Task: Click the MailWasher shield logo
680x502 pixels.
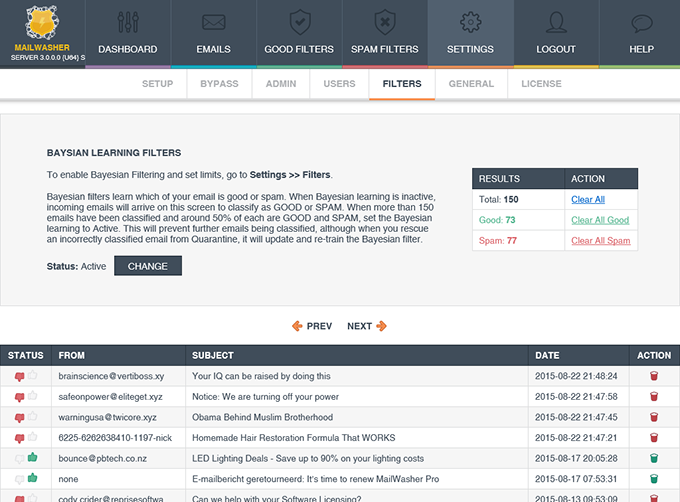Action: pos(42,22)
